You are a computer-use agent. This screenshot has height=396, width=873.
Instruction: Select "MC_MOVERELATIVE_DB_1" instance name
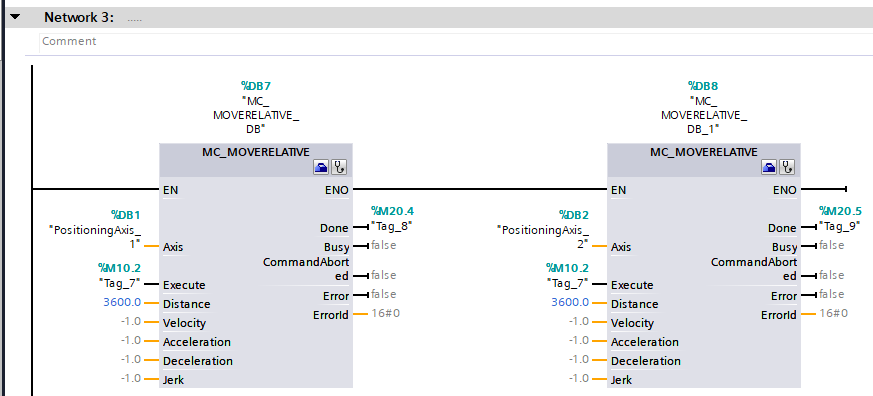pos(704,115)
